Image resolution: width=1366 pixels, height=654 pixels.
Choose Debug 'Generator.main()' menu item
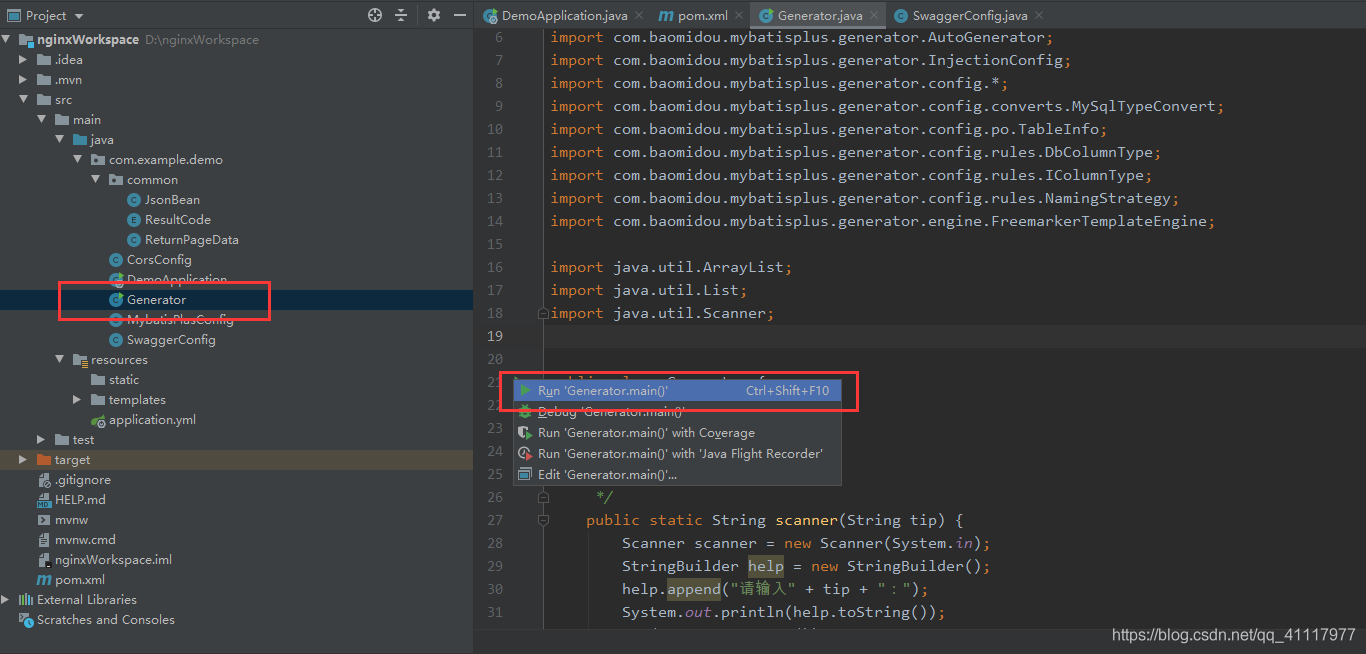[x=677, y=412]
